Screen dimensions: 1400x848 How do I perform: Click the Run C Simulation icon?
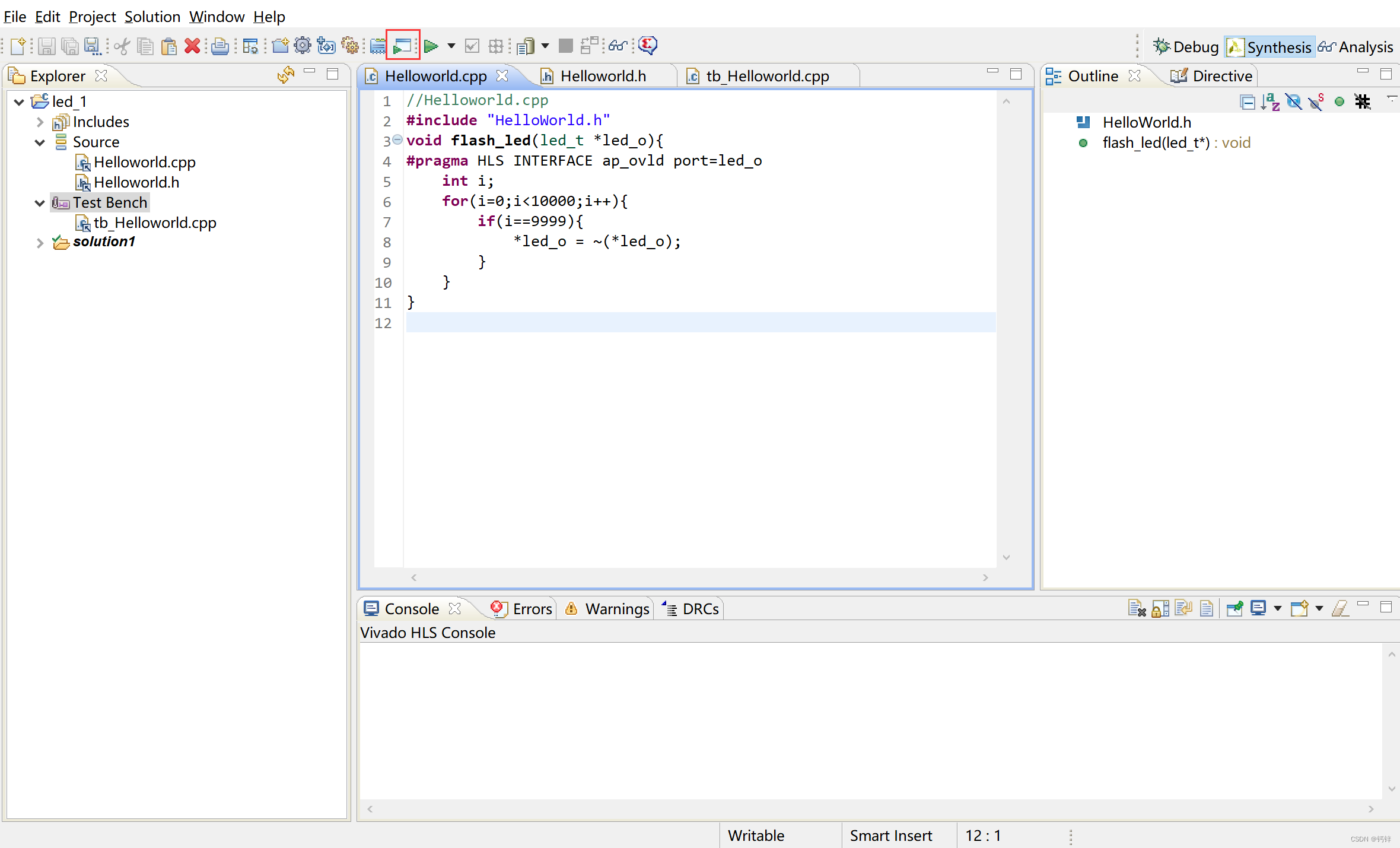[x=400, y=45]
